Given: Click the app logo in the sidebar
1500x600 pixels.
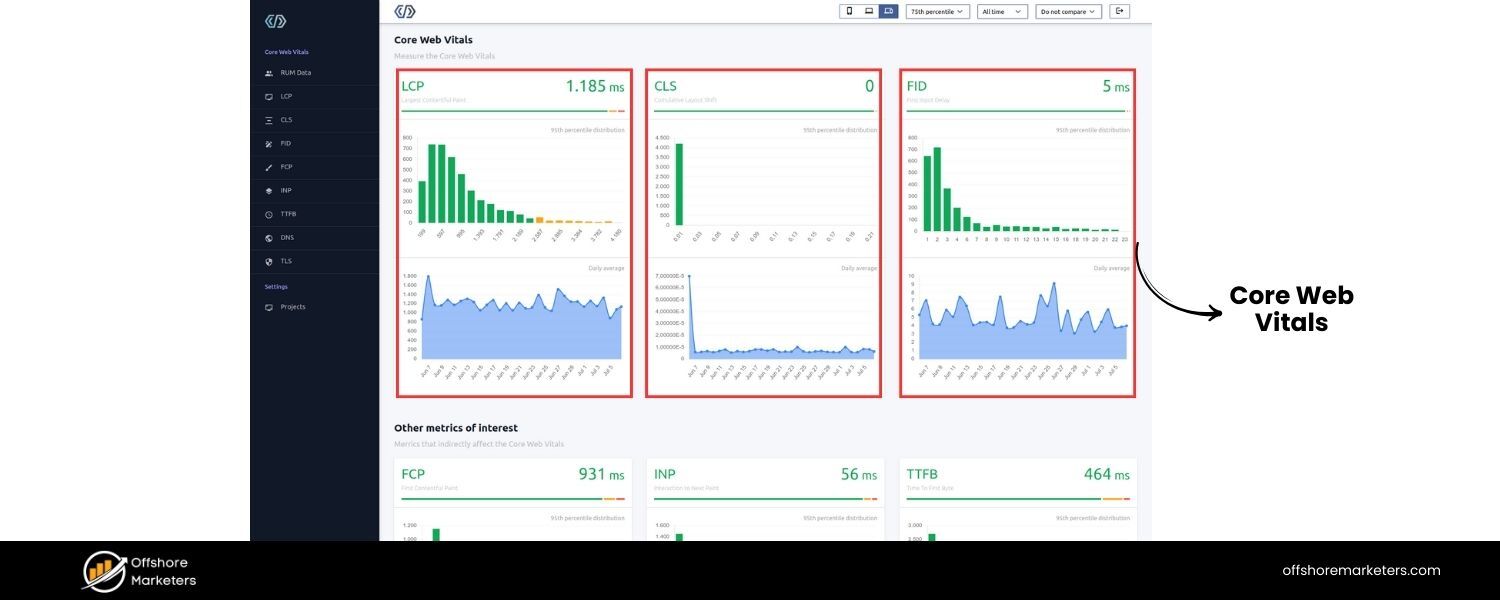Looking at the screenshot, I should coord(276,20).
